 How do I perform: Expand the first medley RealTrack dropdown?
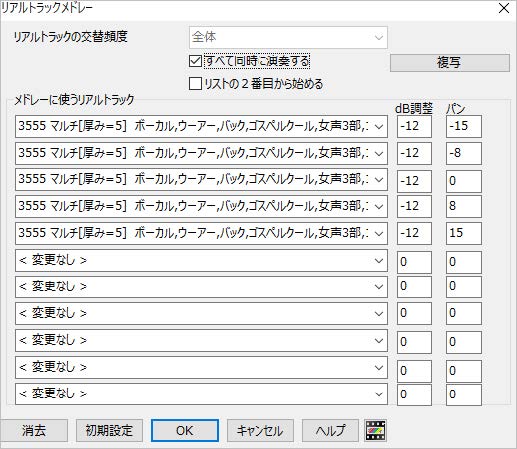[201, 126]
